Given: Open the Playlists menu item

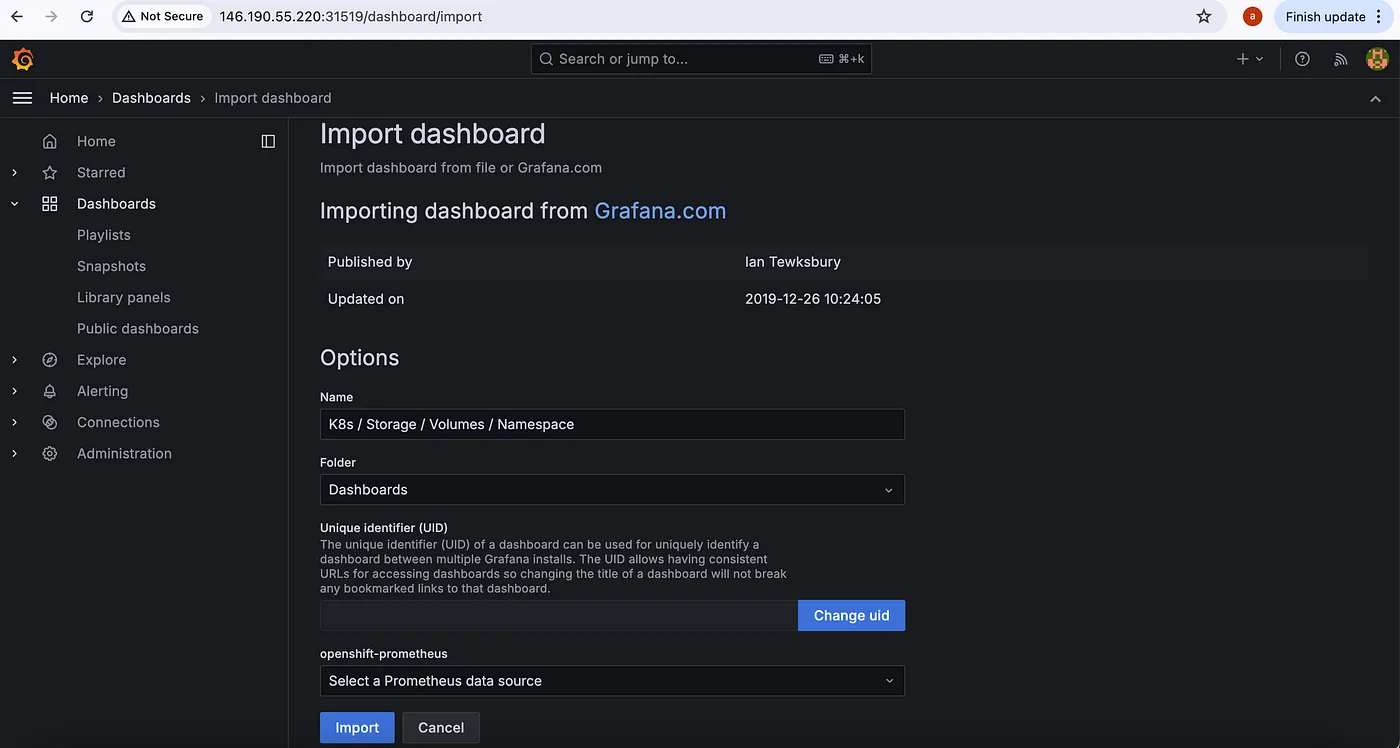Looking at the screenshot, I should [104, 235].
